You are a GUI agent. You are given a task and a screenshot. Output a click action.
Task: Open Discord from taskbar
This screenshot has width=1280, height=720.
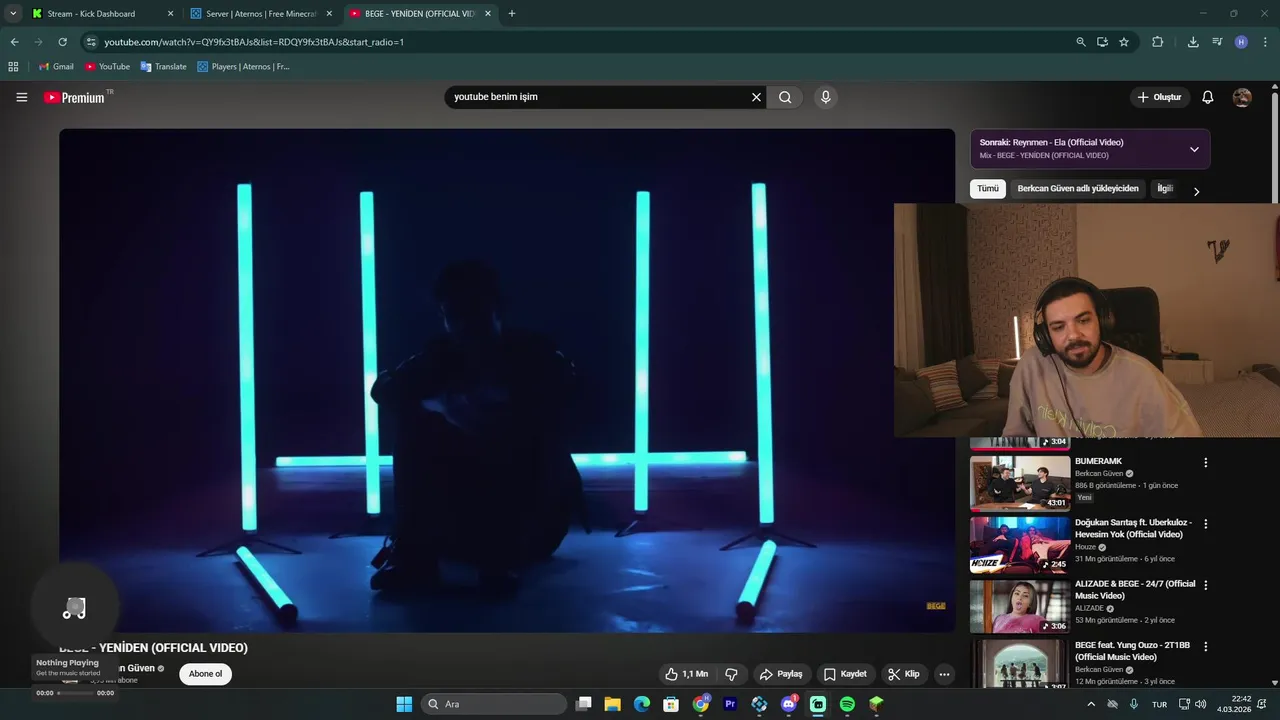[788, 704]
